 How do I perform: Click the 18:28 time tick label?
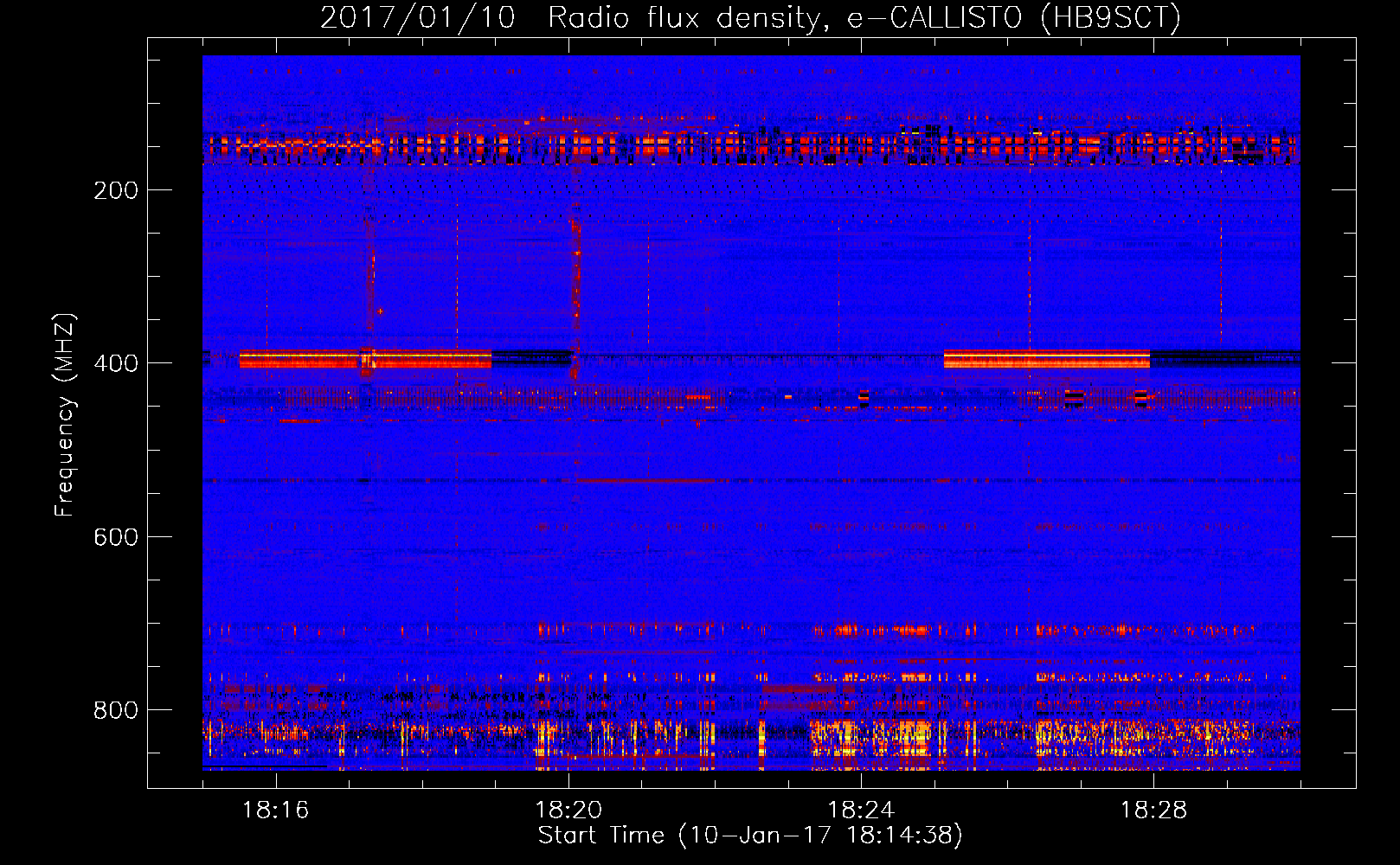1153,811
